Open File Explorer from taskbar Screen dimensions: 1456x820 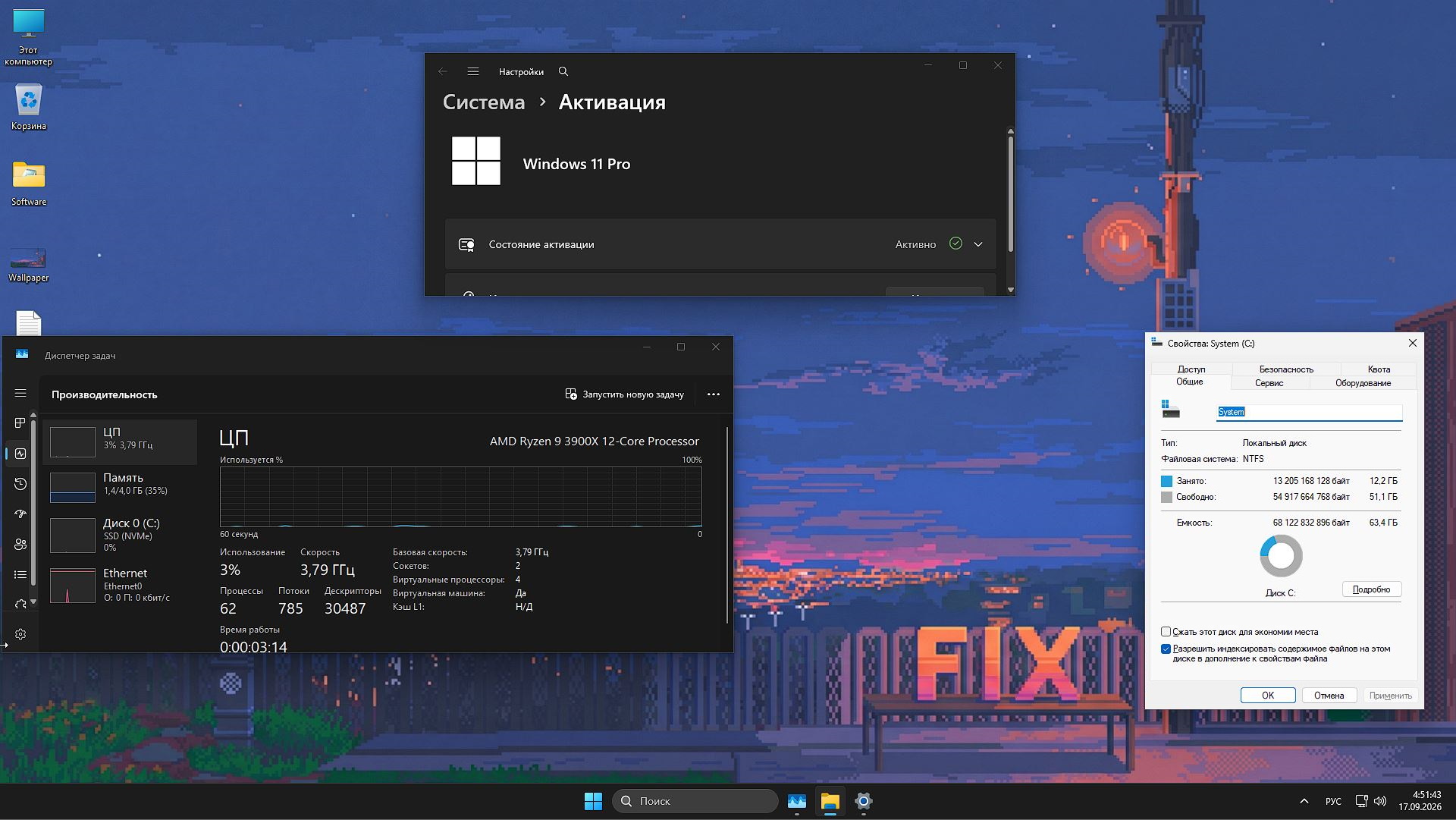click(830, 801)
